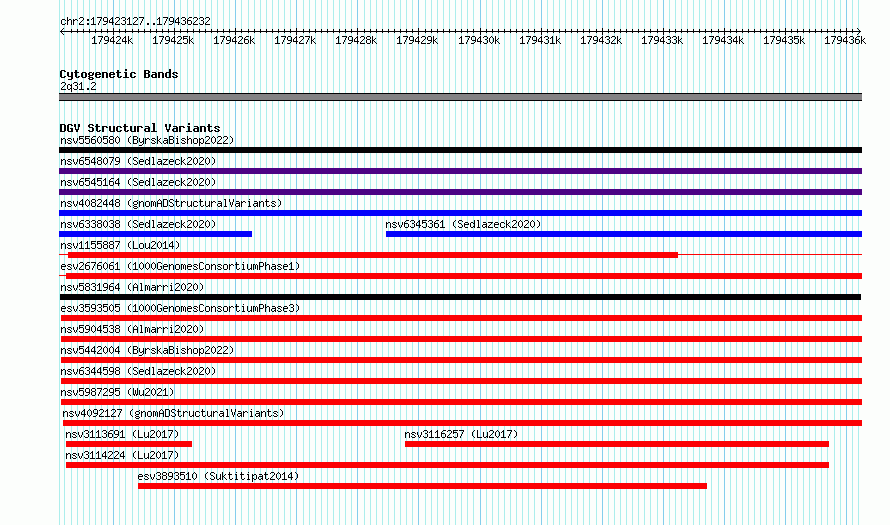
Task: Open variant nsv5442004 (ByrskaBishop2022) label
Action: (147, 350)
